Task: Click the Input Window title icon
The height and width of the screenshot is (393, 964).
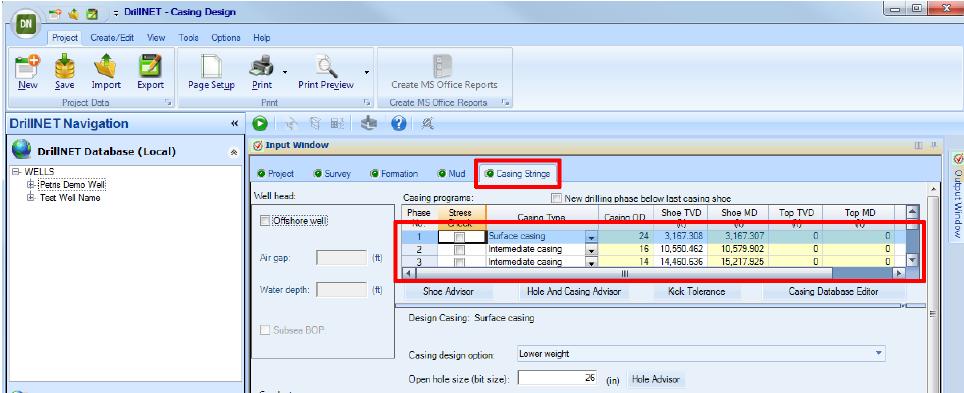Action: point(258,146)
